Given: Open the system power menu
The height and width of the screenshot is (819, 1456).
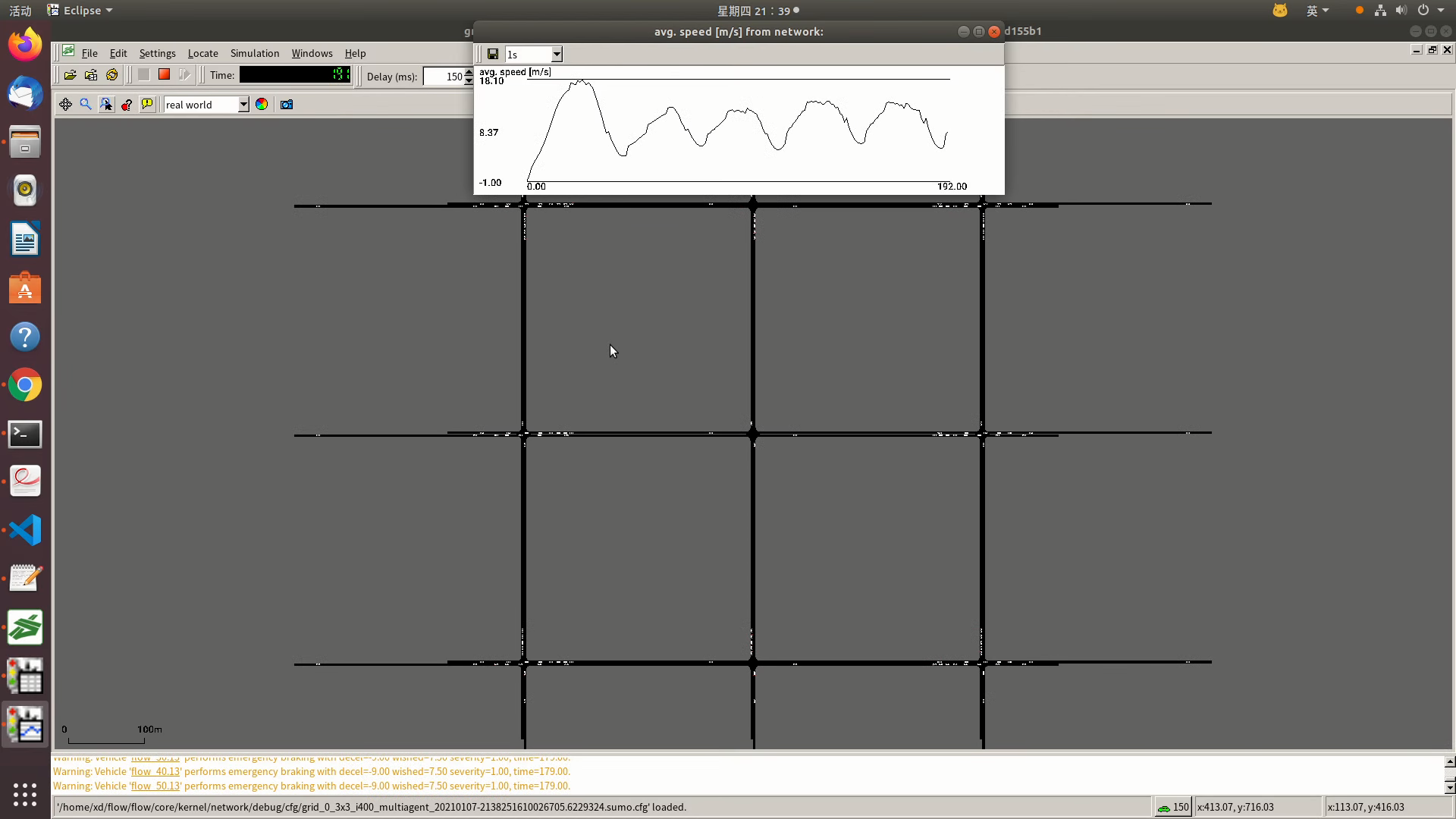Looking at the screenshot, I should 1429,11.
